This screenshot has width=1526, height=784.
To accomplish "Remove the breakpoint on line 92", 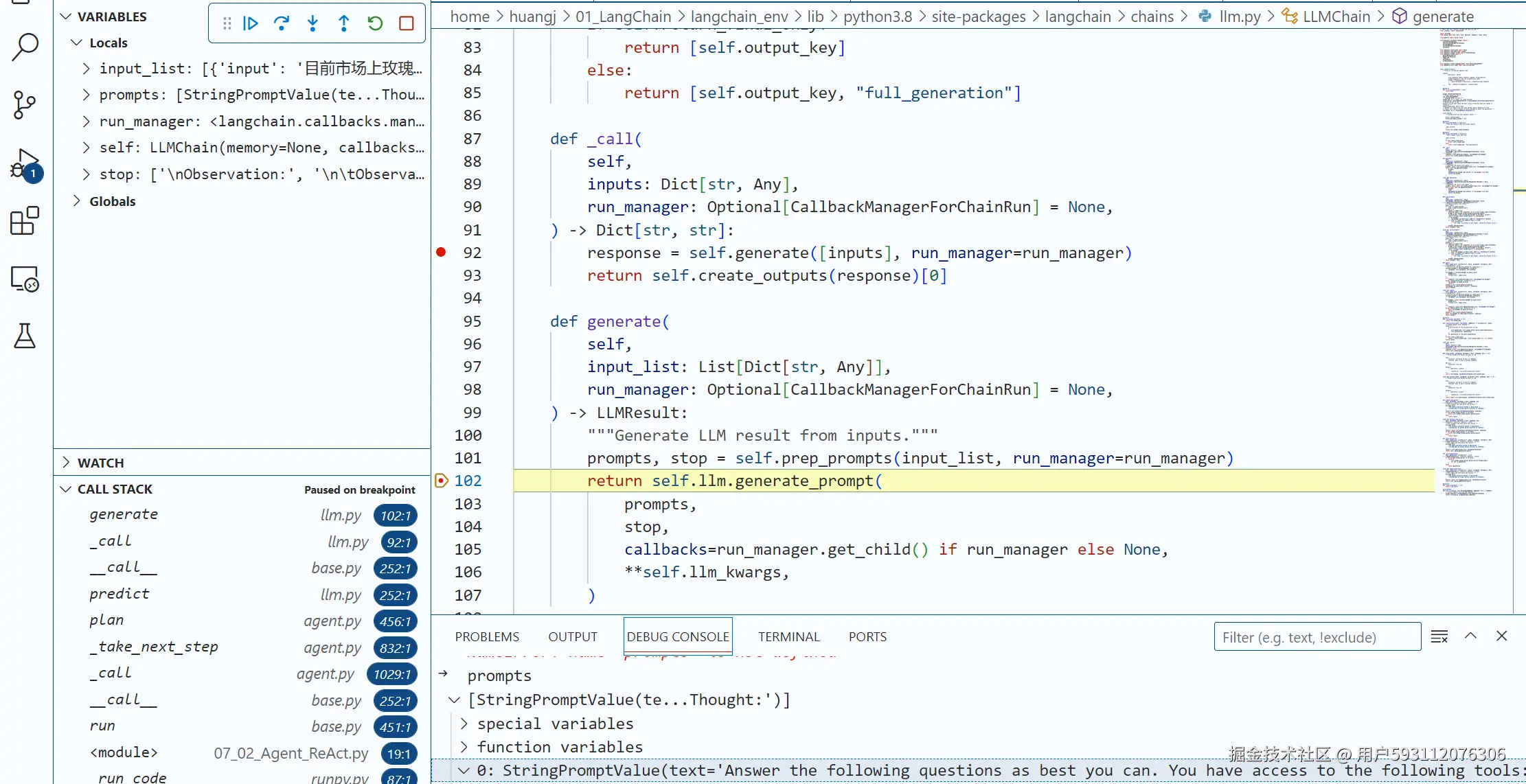I will tap(441, 253).
